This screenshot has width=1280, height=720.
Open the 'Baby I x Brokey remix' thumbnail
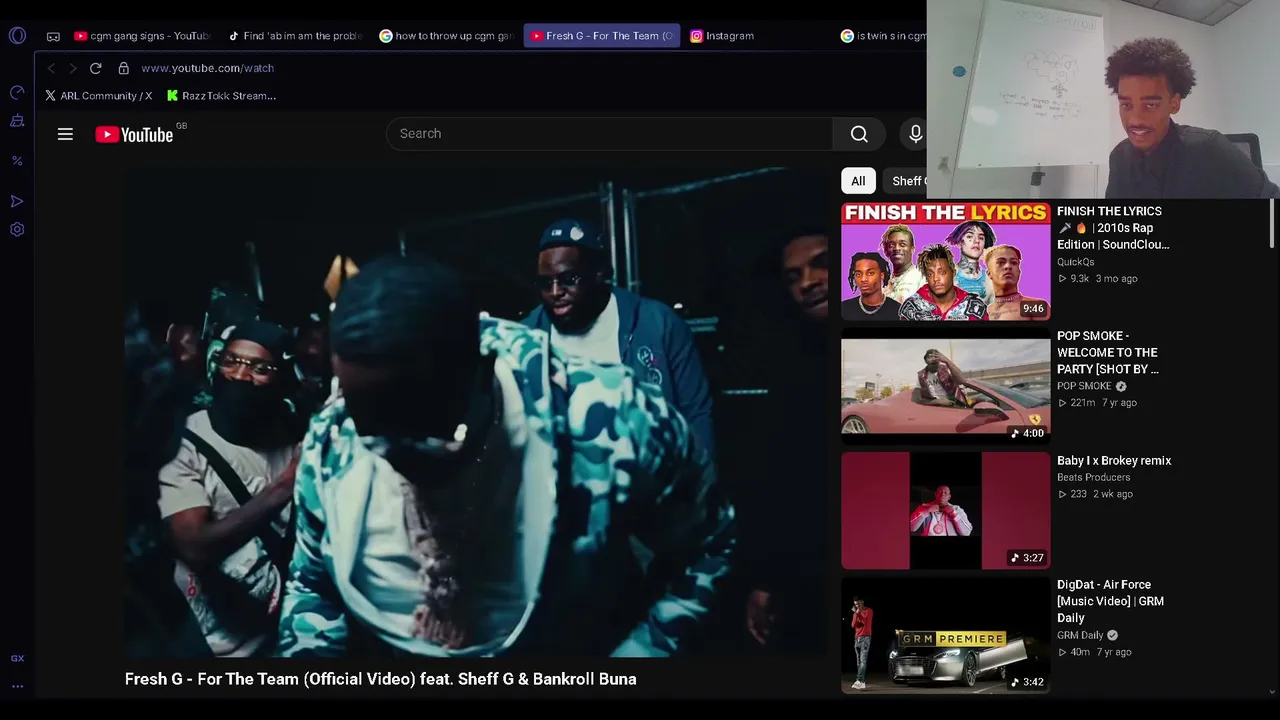[x=946, y=511]
